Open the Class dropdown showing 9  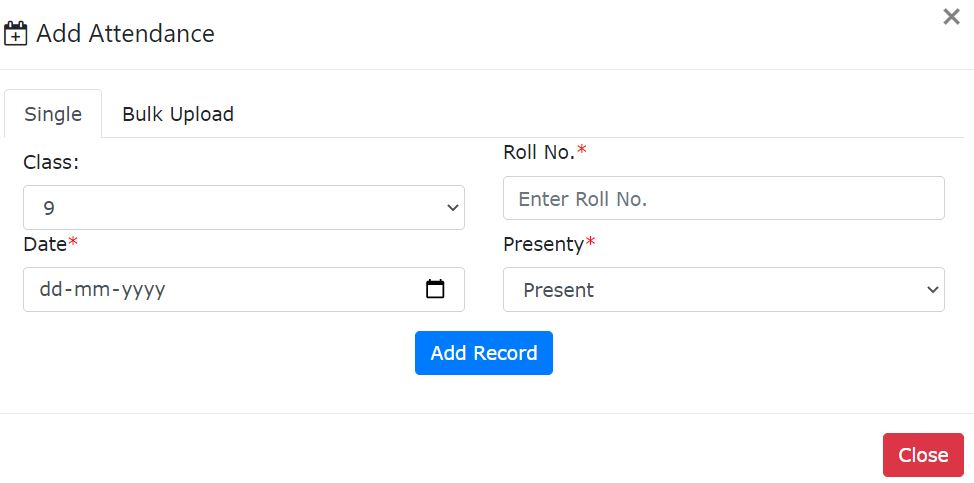[x=243, y=208]
